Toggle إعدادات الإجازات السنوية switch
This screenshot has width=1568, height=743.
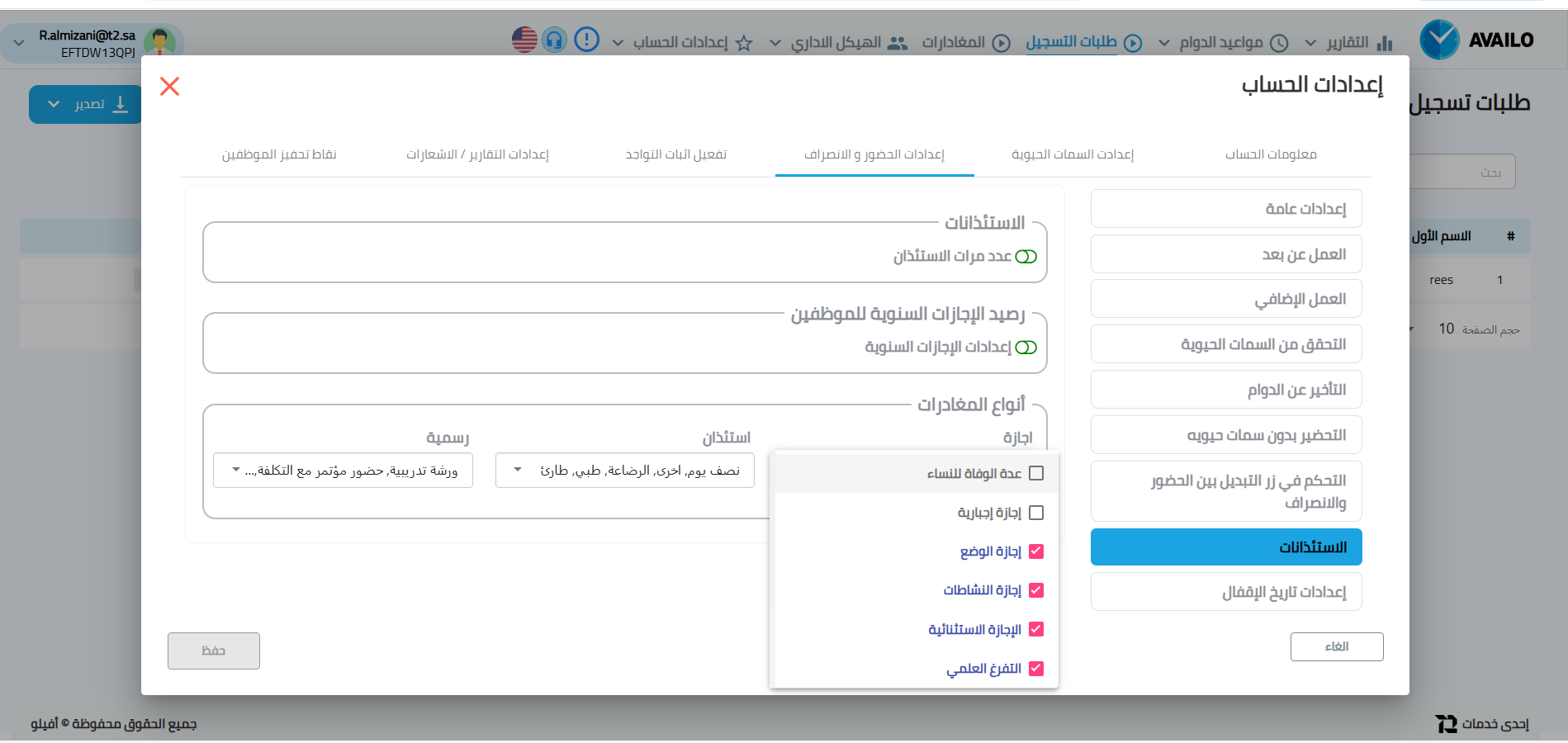(1026, 348)
